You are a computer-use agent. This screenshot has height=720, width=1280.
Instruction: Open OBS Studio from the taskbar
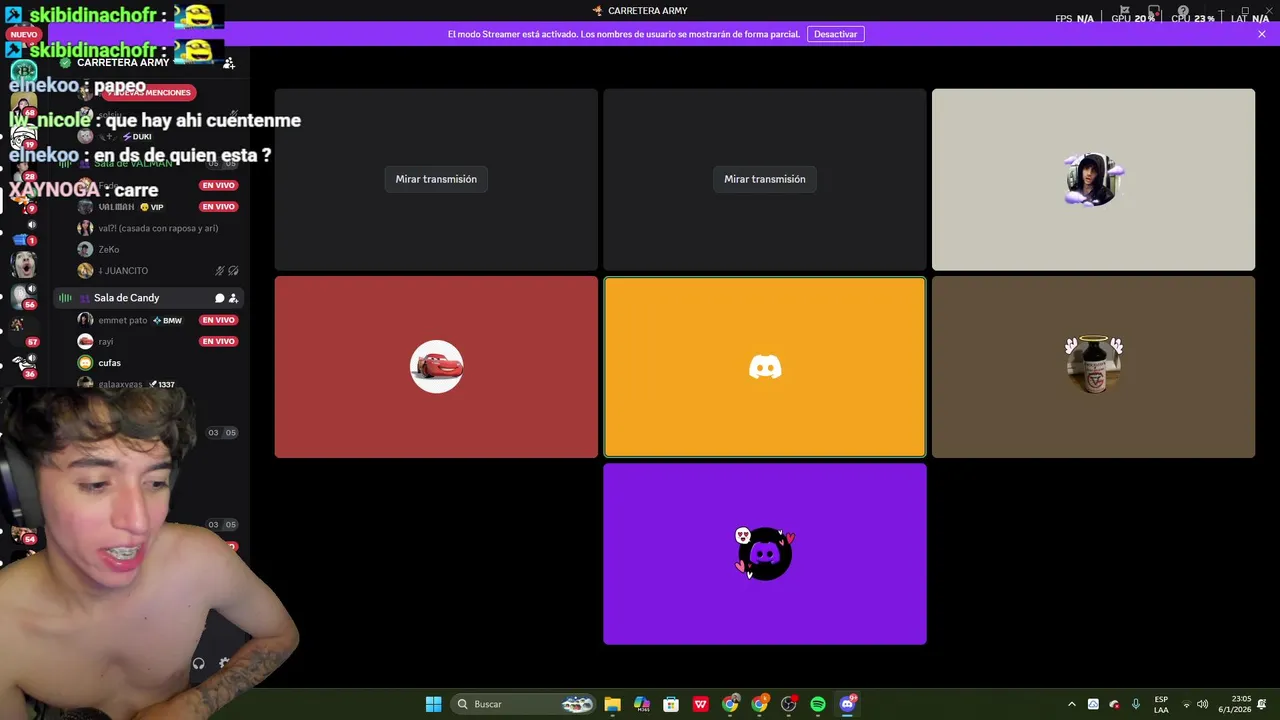click(x=788, y=704)
